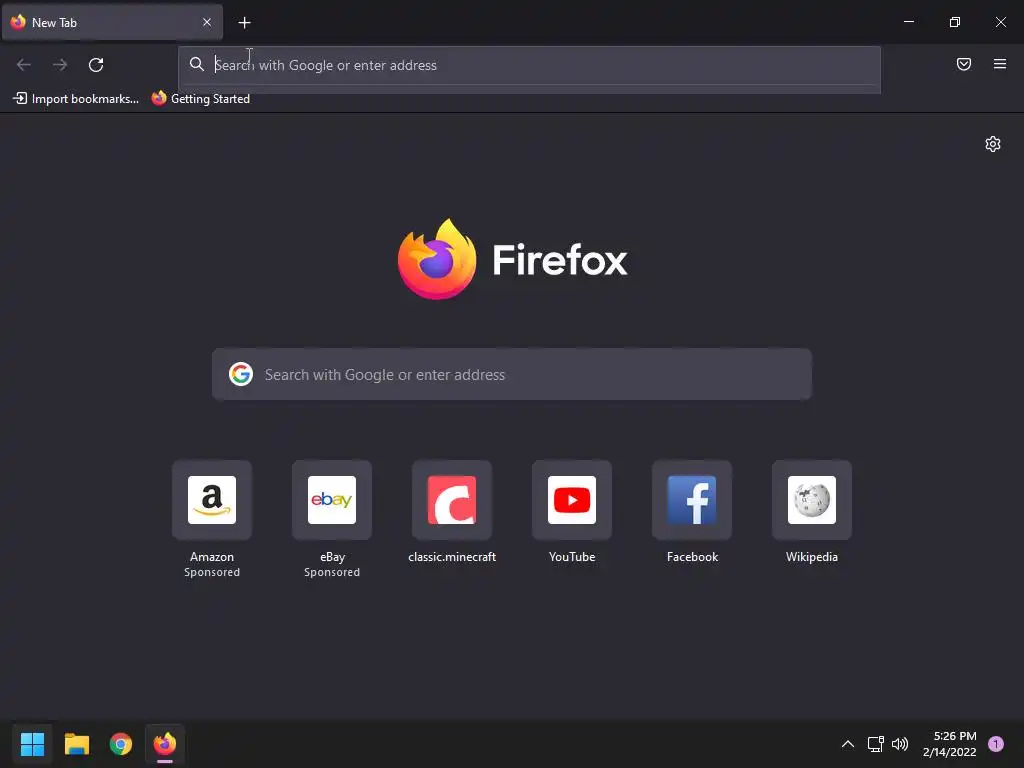This screenshot has width=1024, height=768.
Task: Show hidden system tray icons
Action: (x=848, y=744)
